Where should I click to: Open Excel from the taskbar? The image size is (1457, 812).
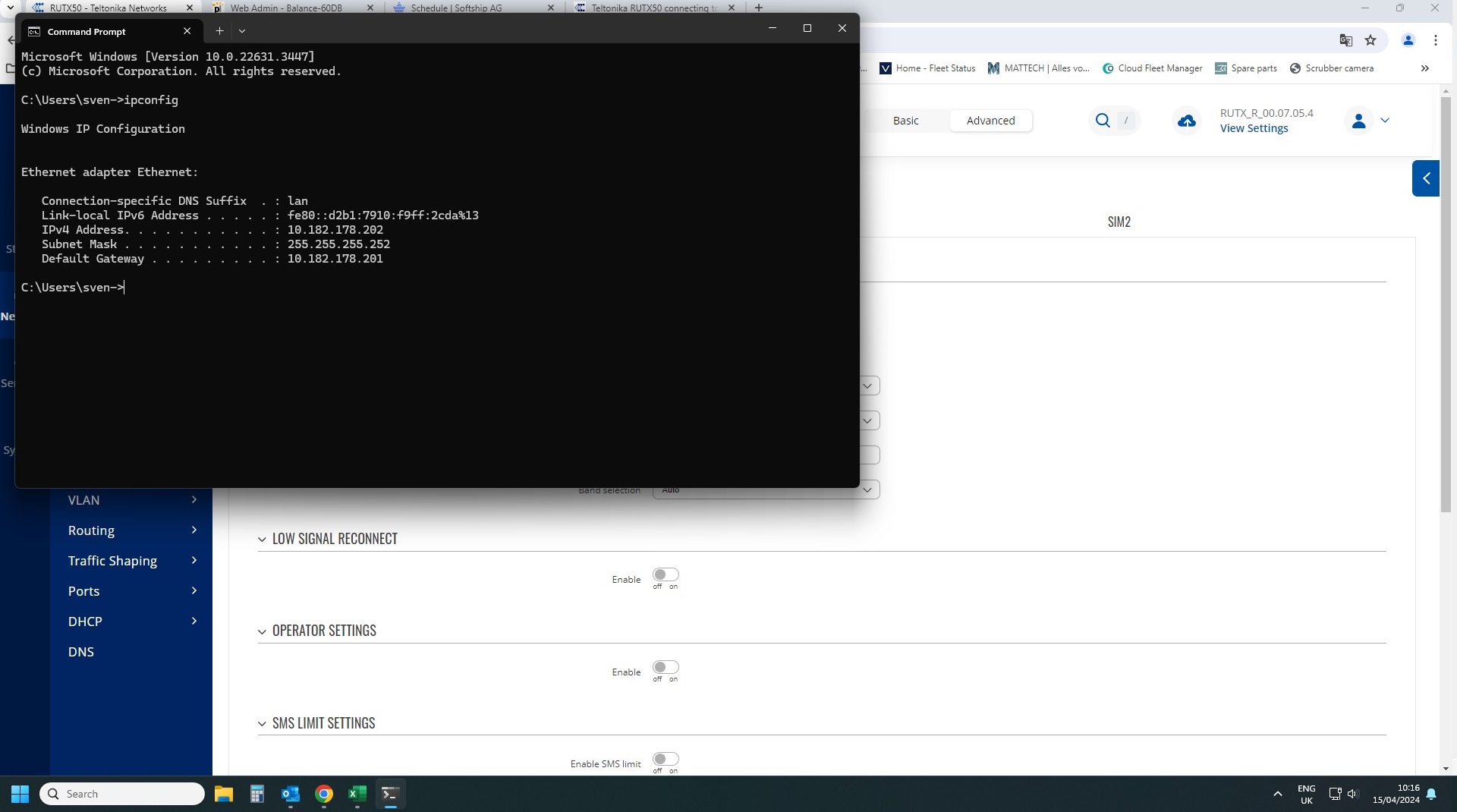357,794
